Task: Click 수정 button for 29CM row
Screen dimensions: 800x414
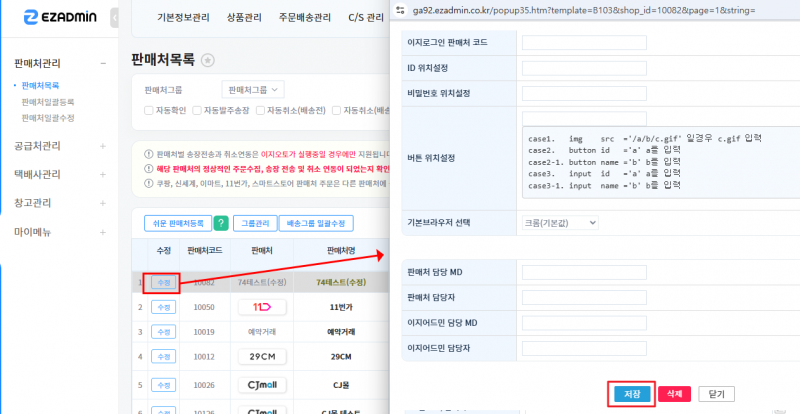Action: tap(163, 356)
